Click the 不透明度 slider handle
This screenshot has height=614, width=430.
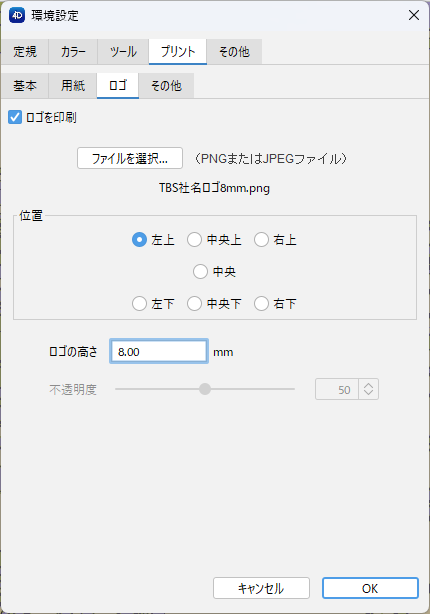tap(205, 389)
